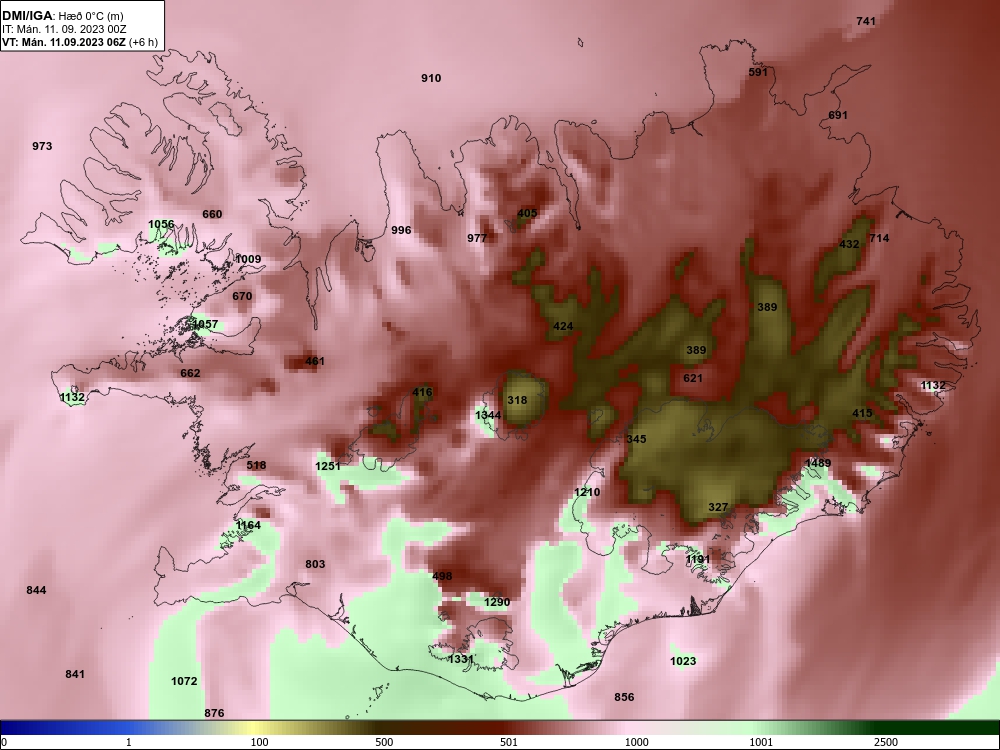
Task: Click the 'VT: Mán. 11.09.2023 06Z (+6 h)' line
Action: [80, 43]
